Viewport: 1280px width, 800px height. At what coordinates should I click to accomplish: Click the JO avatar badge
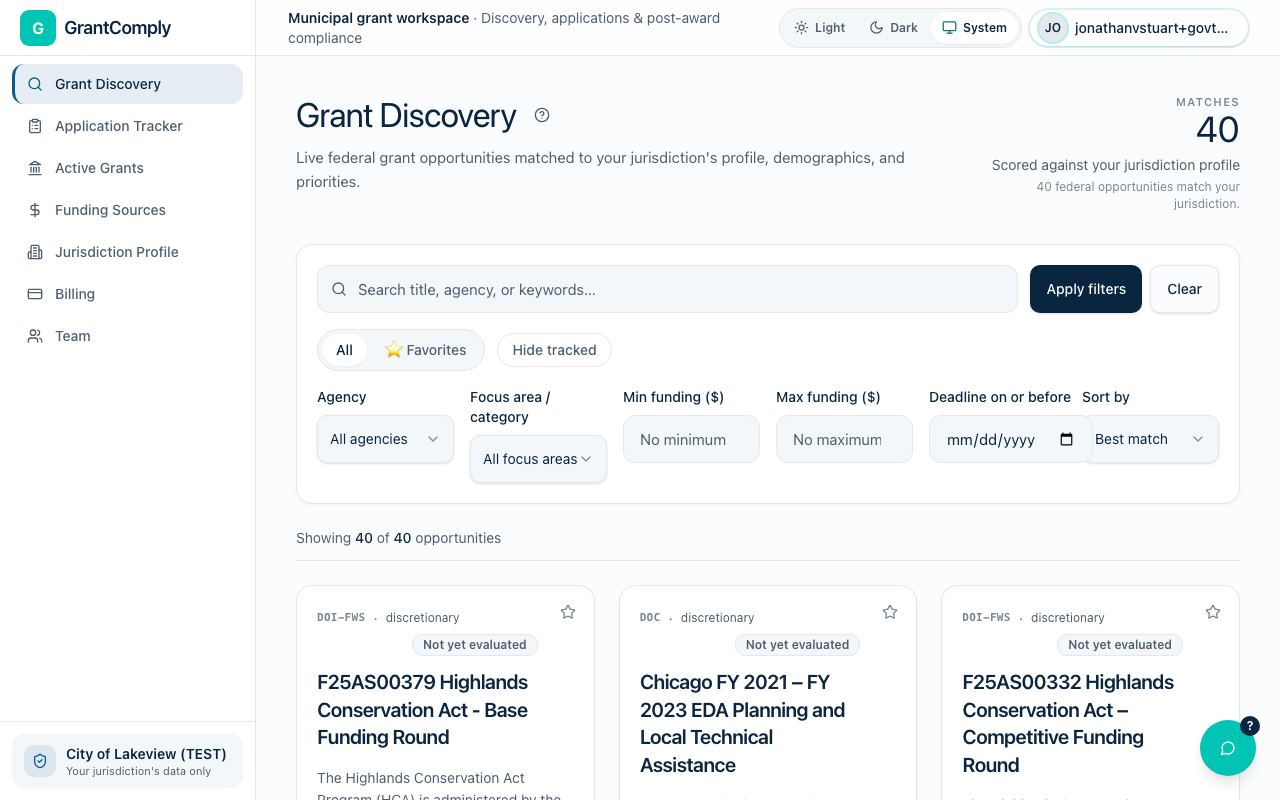click(1053, 28)
